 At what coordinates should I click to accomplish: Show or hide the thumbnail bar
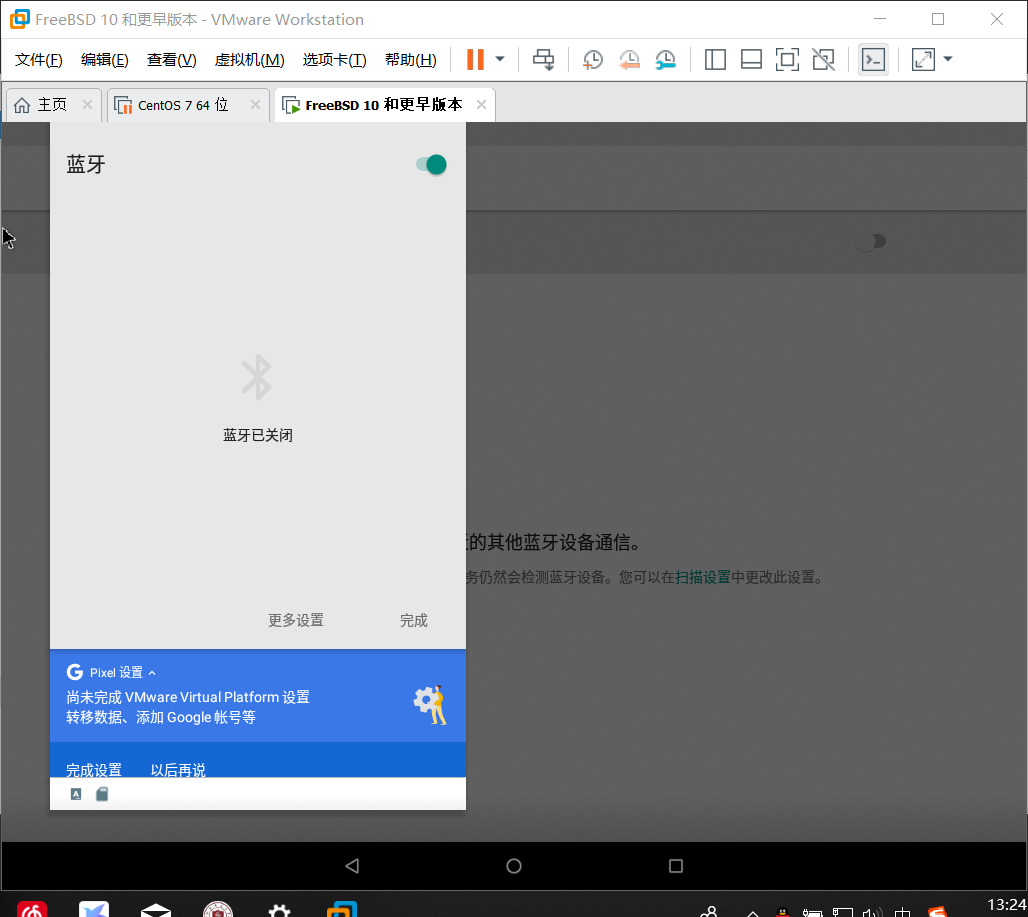[x=751, y=60]
